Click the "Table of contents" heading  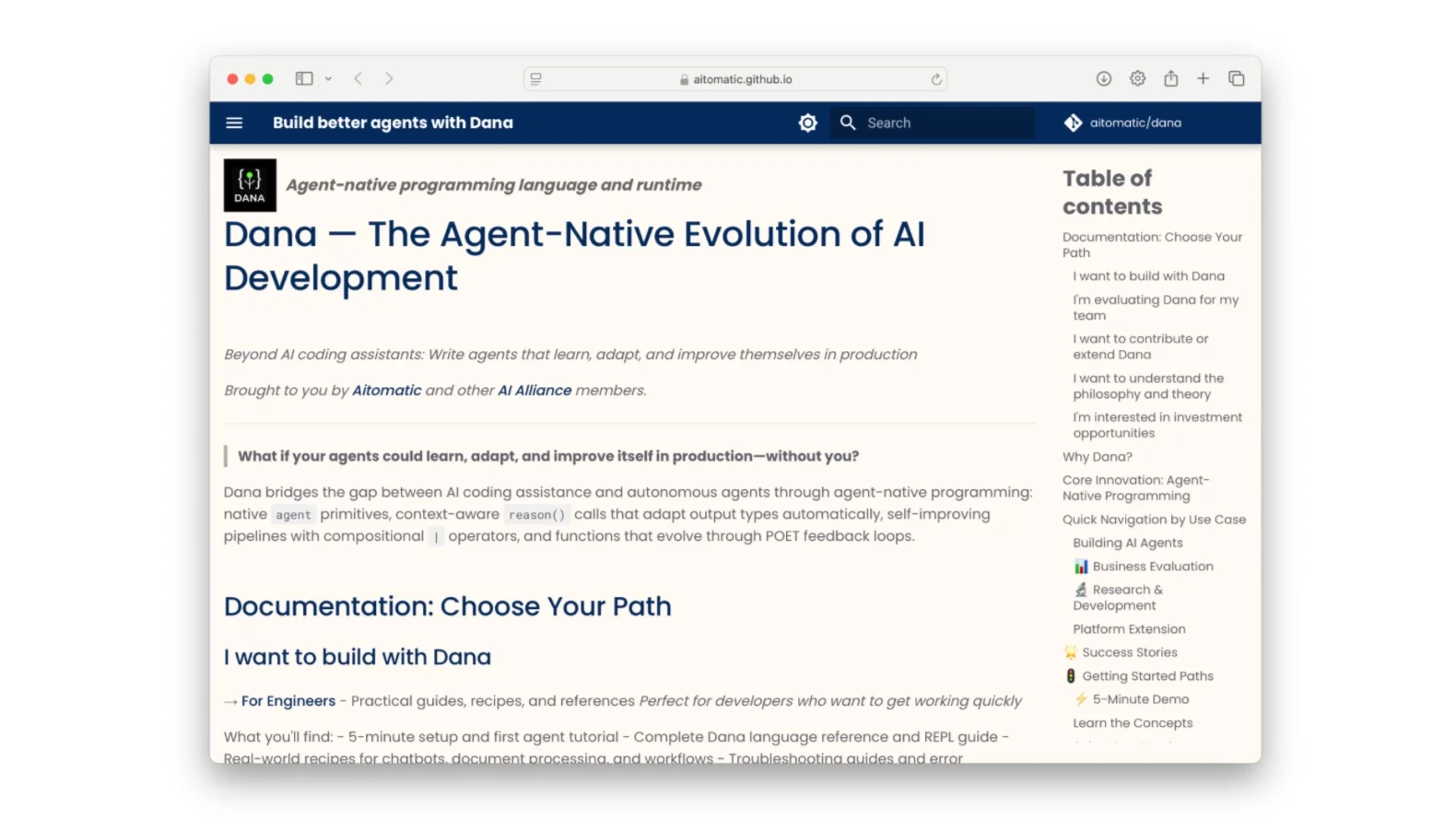click(1112, 192)
